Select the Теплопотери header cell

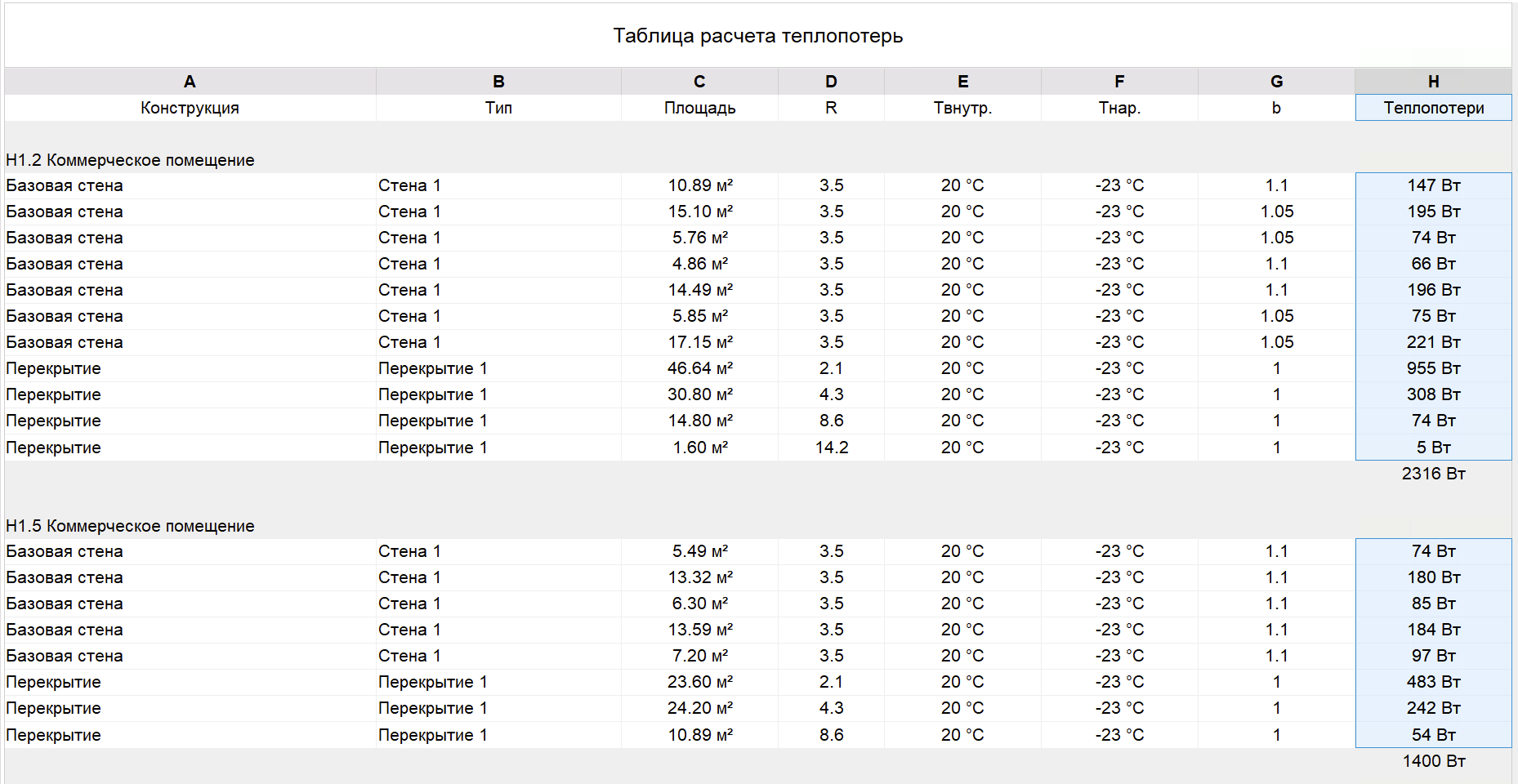point(1433,108)
